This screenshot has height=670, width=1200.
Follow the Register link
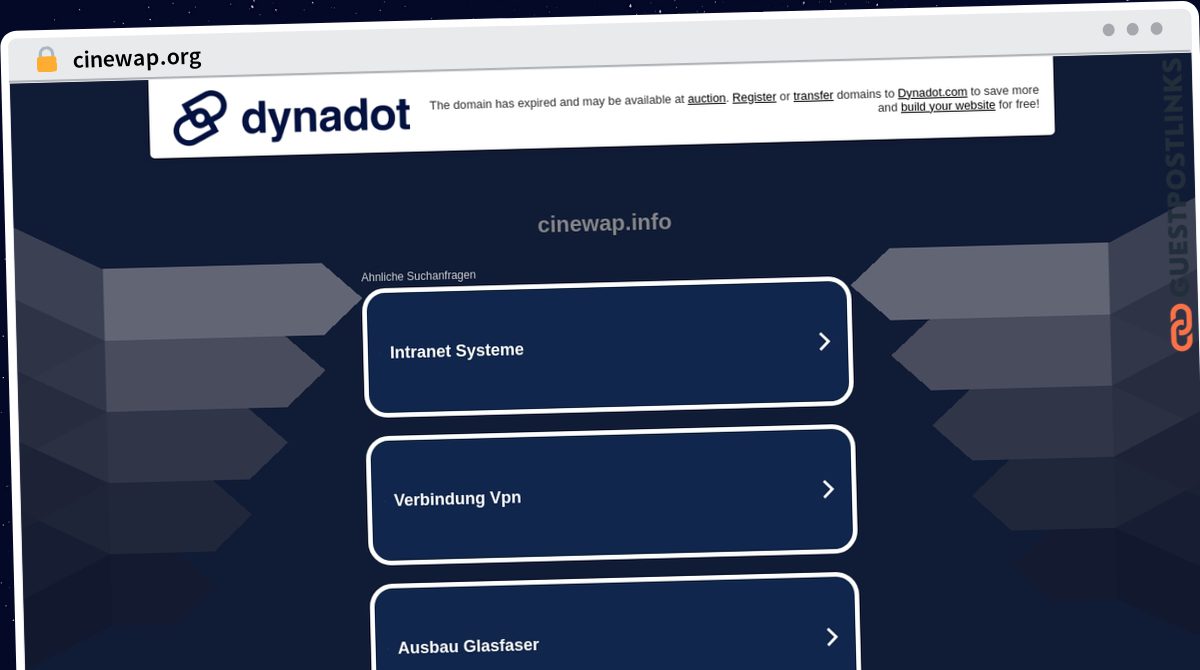pyautogui.click(x=754, y=97)
